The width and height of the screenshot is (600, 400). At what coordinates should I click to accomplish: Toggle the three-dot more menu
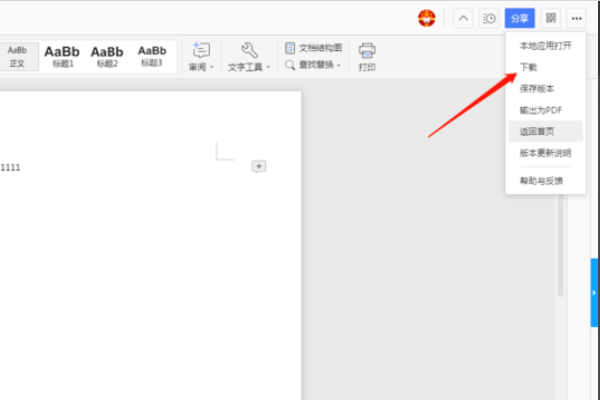577,18
